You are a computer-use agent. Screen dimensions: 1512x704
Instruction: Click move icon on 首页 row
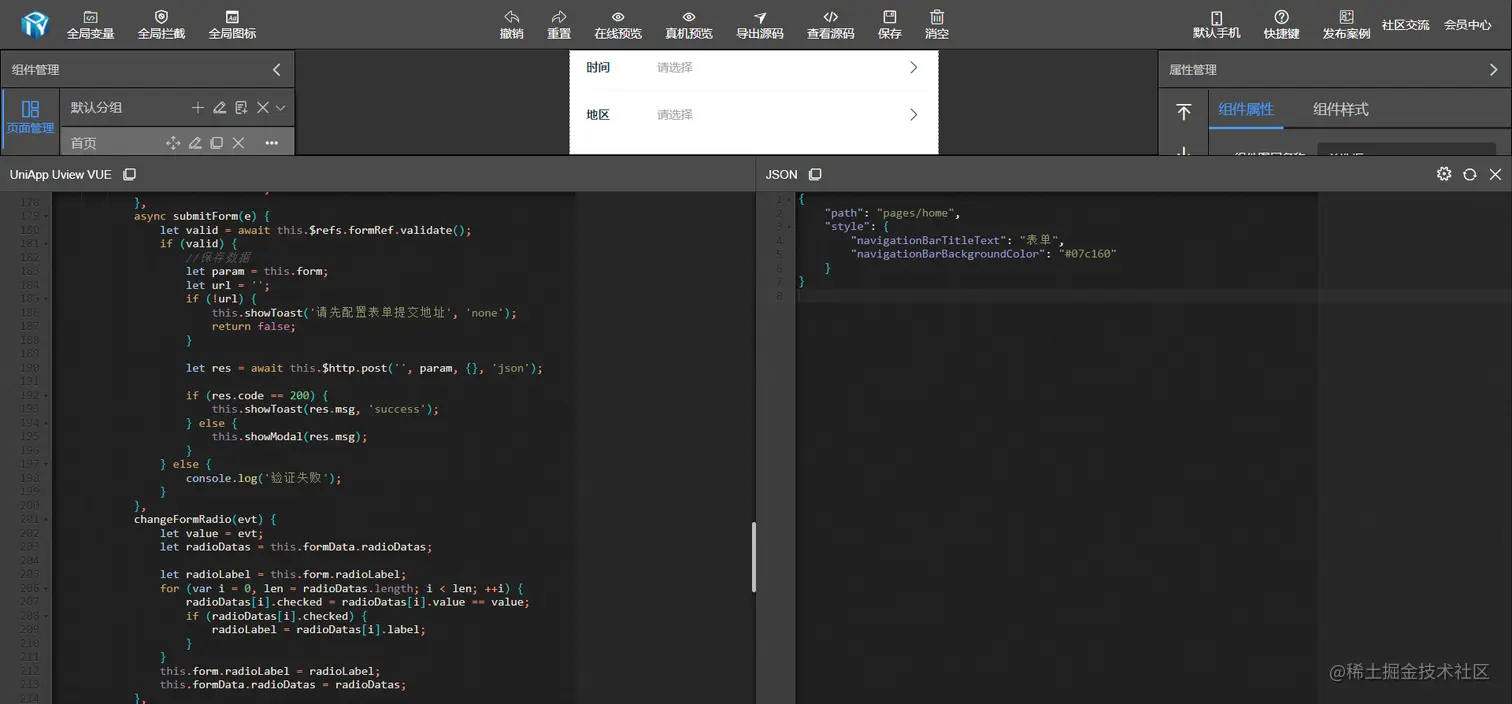coord(173,143)
